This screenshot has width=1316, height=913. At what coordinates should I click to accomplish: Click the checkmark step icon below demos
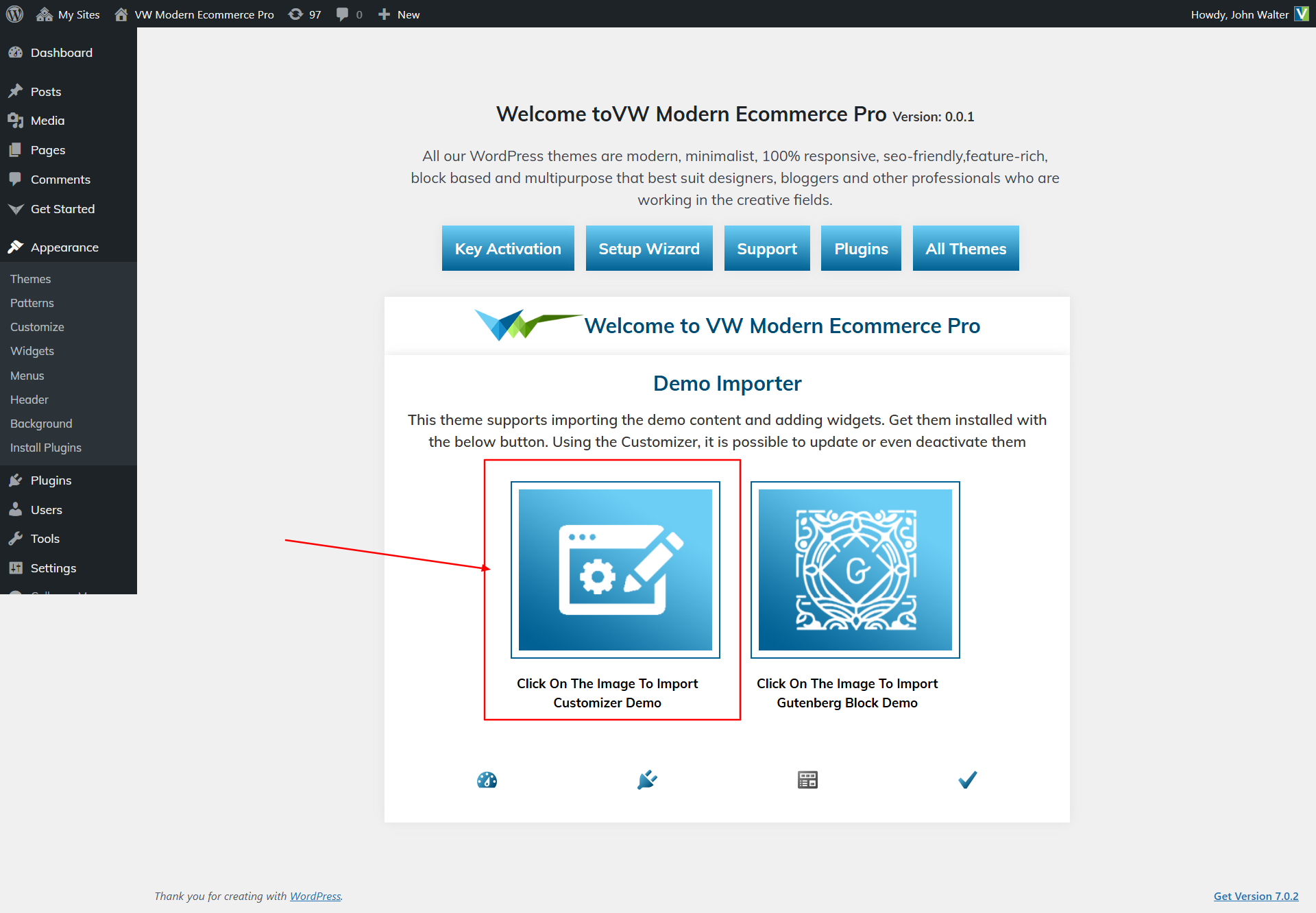(x=968, y=780)
